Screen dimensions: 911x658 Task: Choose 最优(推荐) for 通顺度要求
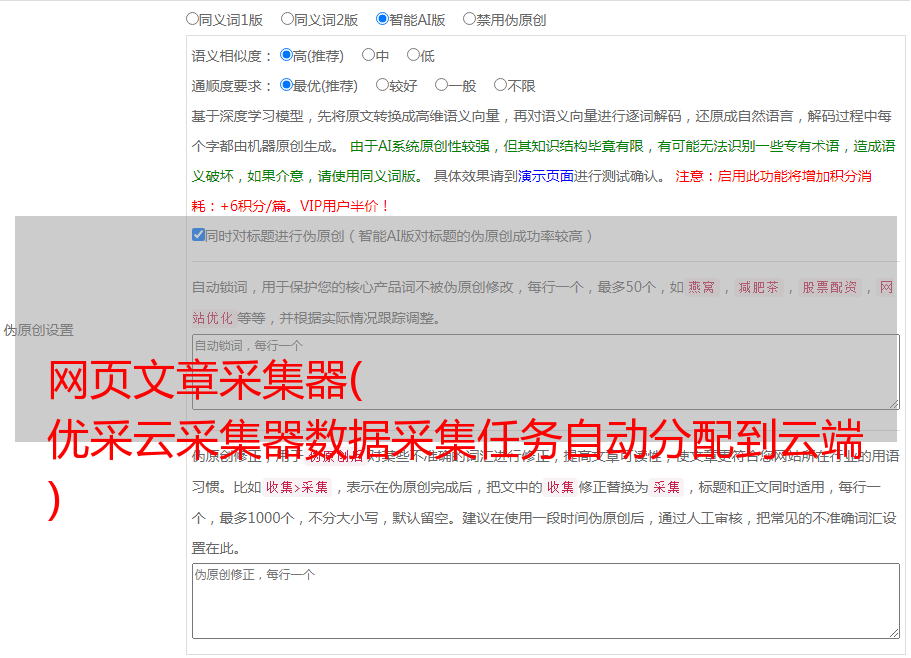pyautogui.click(x=286, y=85)
